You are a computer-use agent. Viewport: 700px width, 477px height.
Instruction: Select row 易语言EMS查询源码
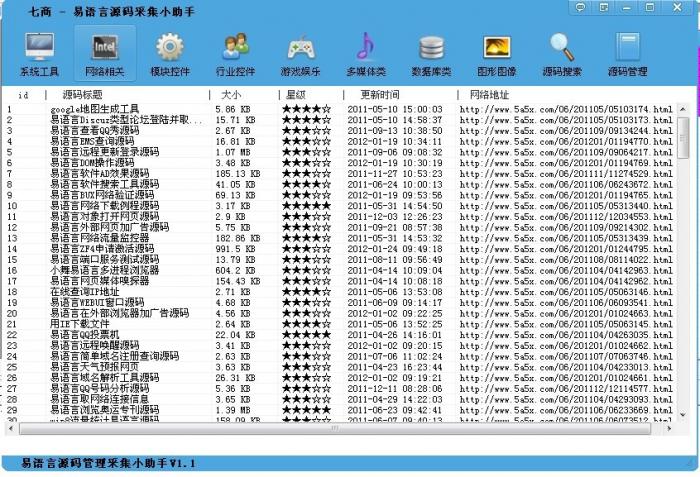click(x=339, y=141)
